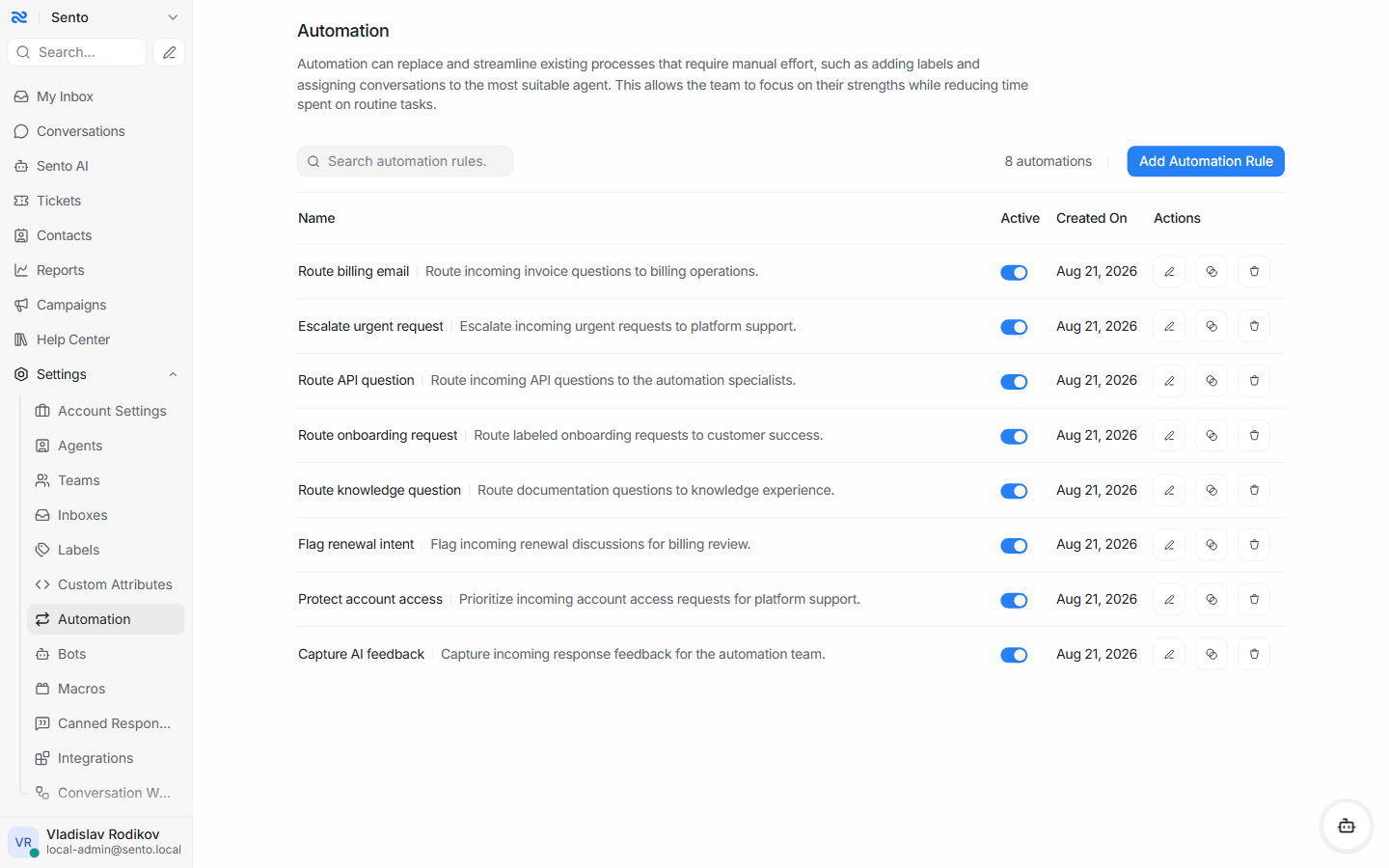Select the Route billing email rule name
The height and width of the screenshot is (868, 1389).
[x=354, y=272]
